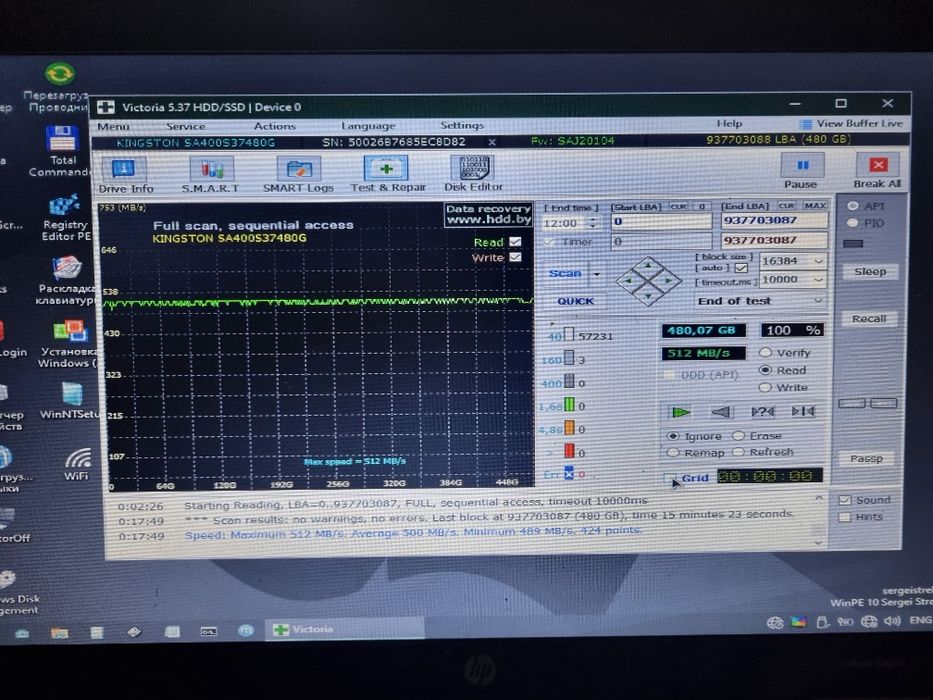Image resolution: width=933 pixels, height=700 pixels.
Task: Open SMART Logs
Action: 298,175
